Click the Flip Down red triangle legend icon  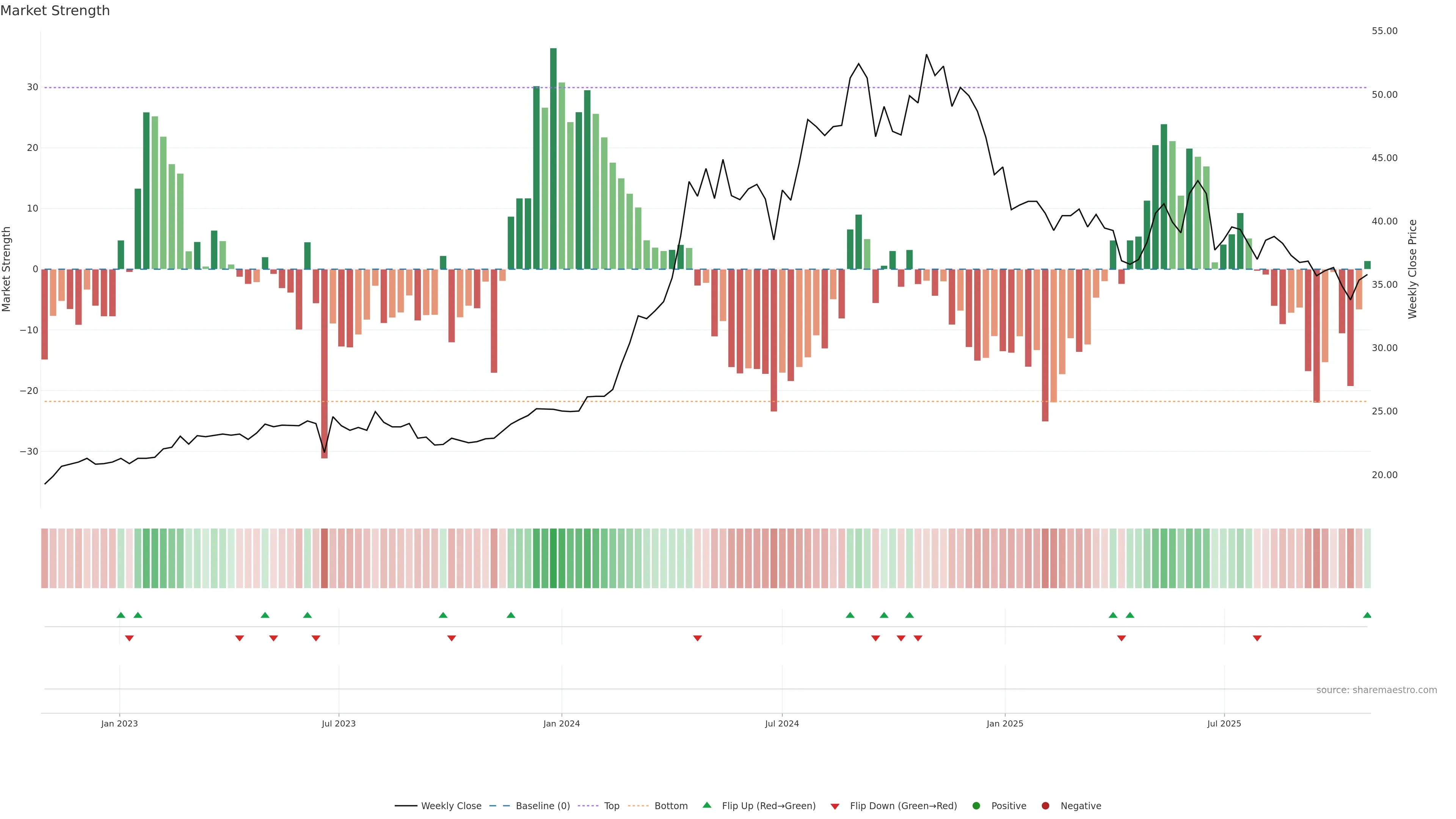[835, 806]
